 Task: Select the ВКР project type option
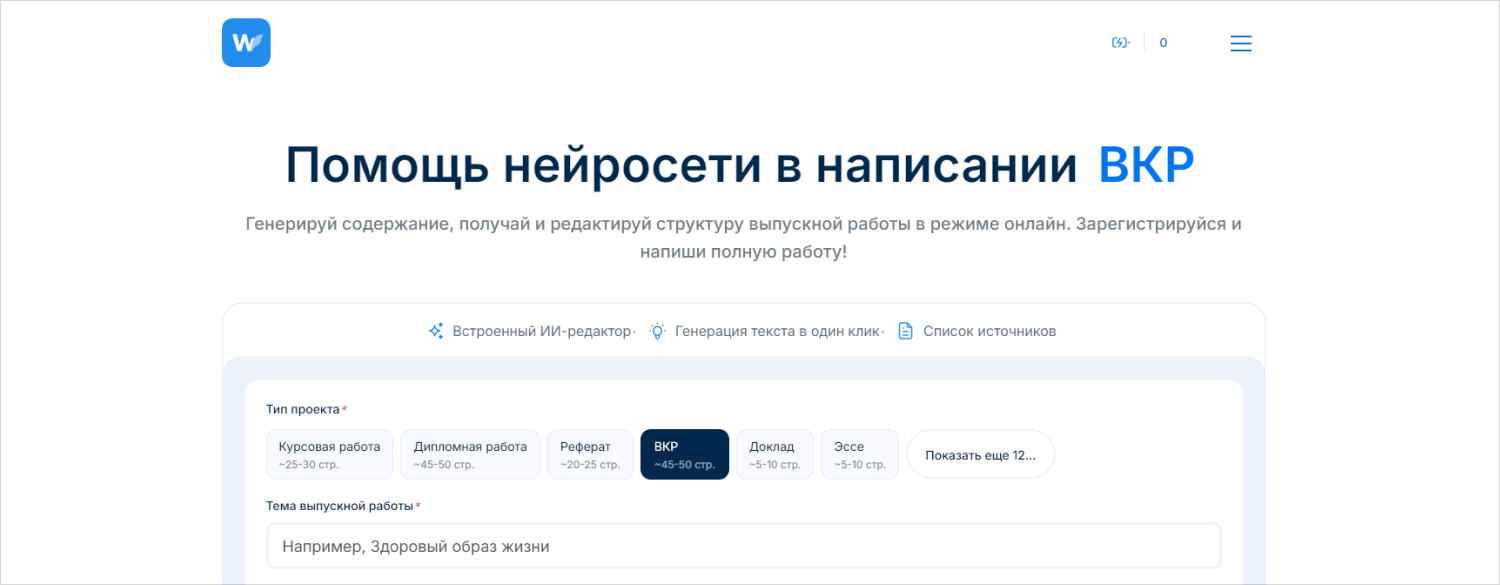[x=684, y=455]
